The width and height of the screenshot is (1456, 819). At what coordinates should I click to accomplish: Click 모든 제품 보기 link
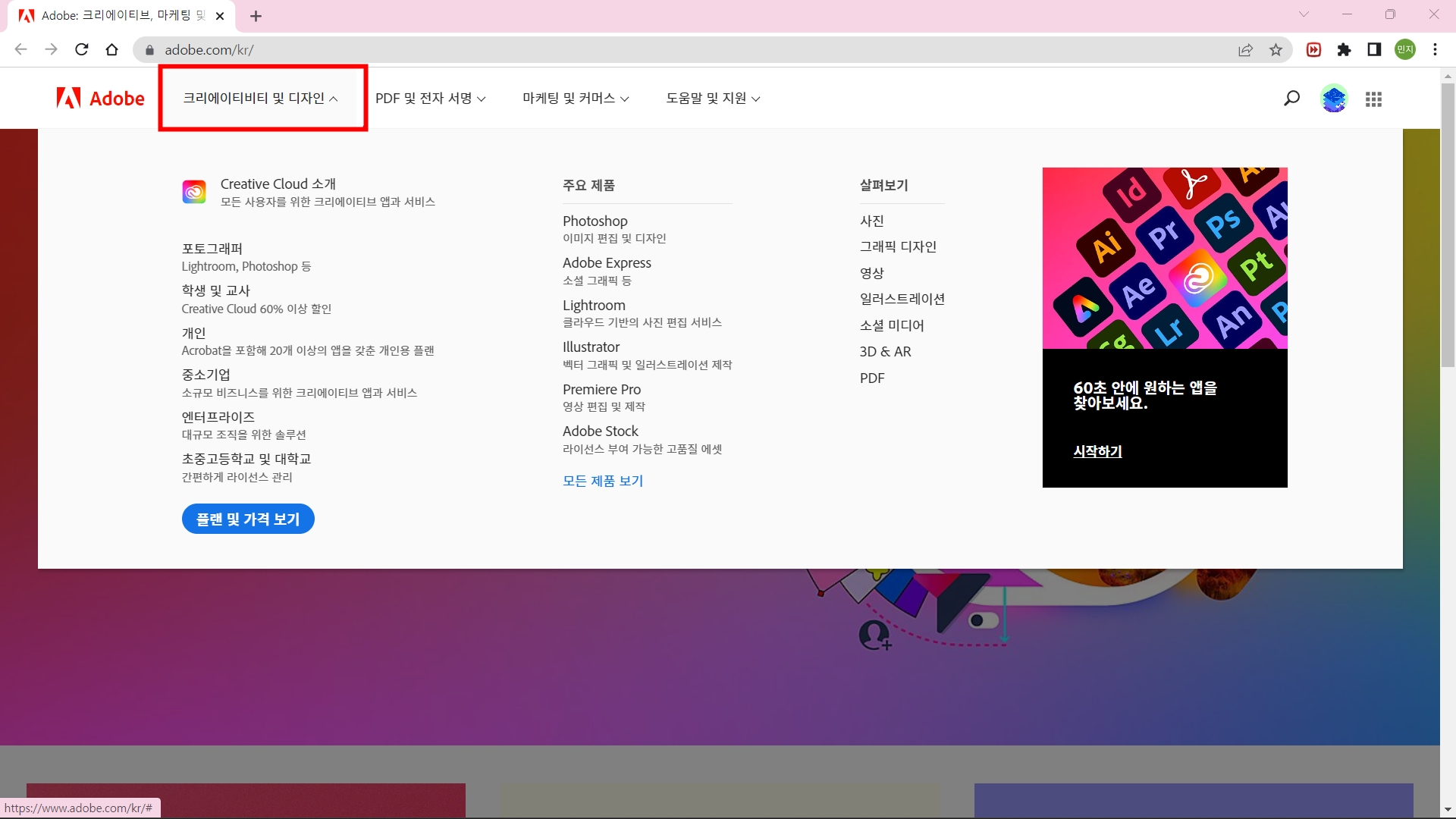(x=603, y=481)
